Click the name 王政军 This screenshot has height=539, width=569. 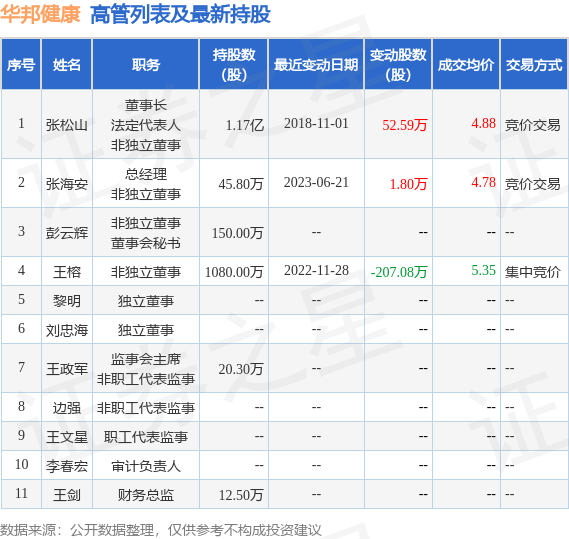[67, 369]
